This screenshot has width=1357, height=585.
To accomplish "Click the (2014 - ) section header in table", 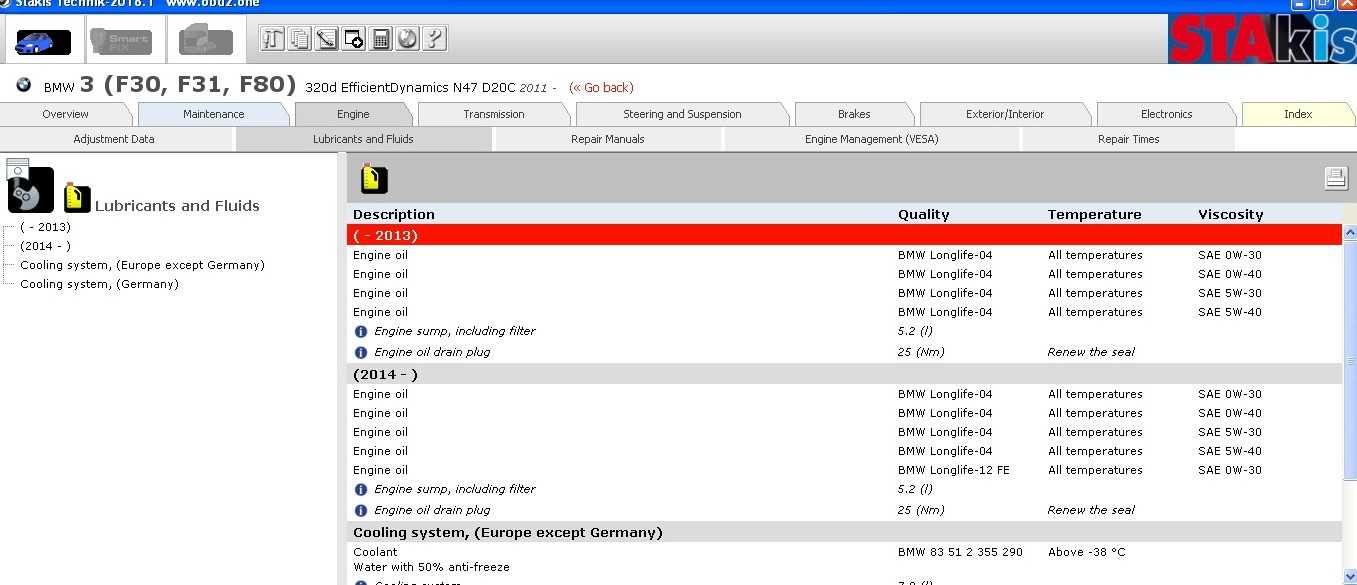I will point(844,374).
